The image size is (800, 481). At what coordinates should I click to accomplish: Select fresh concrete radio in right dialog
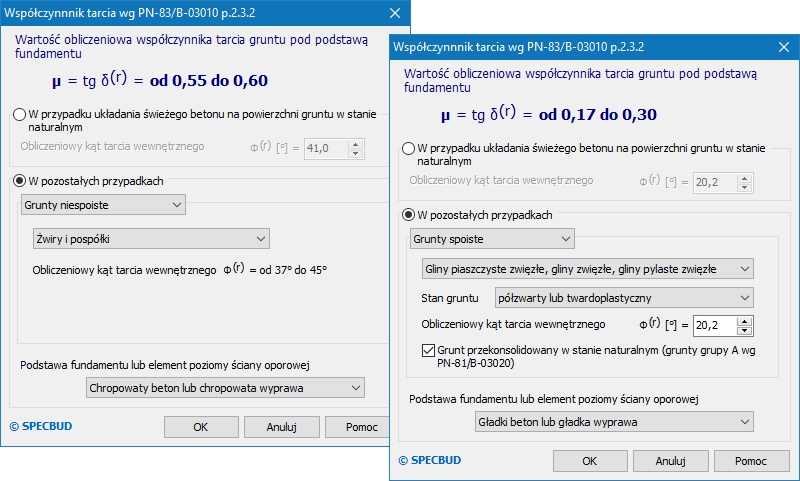pyautogui.click(x=408, y=149)
